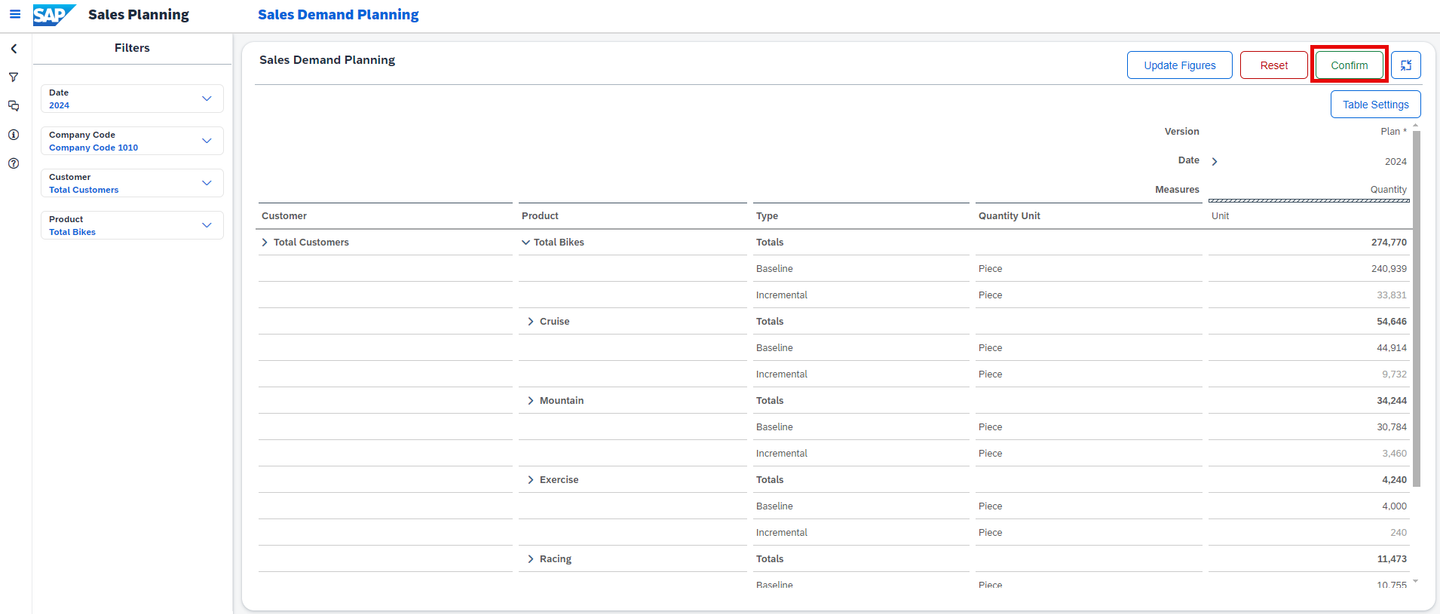This screenshot has width=1440, height=614.
Task: Click the Update Figures button
Action: tap(1180, 65)
